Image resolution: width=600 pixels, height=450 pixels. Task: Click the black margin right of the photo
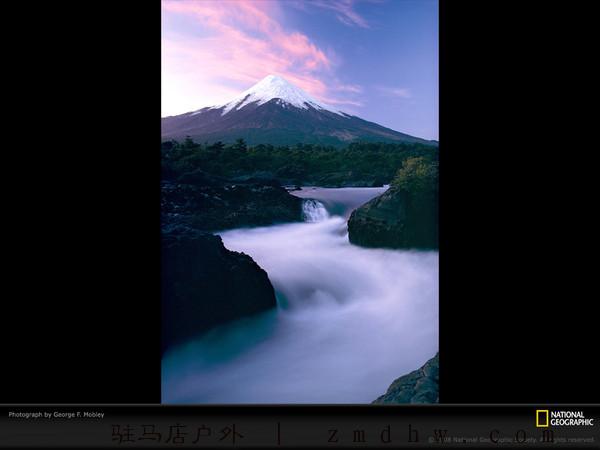518,200
